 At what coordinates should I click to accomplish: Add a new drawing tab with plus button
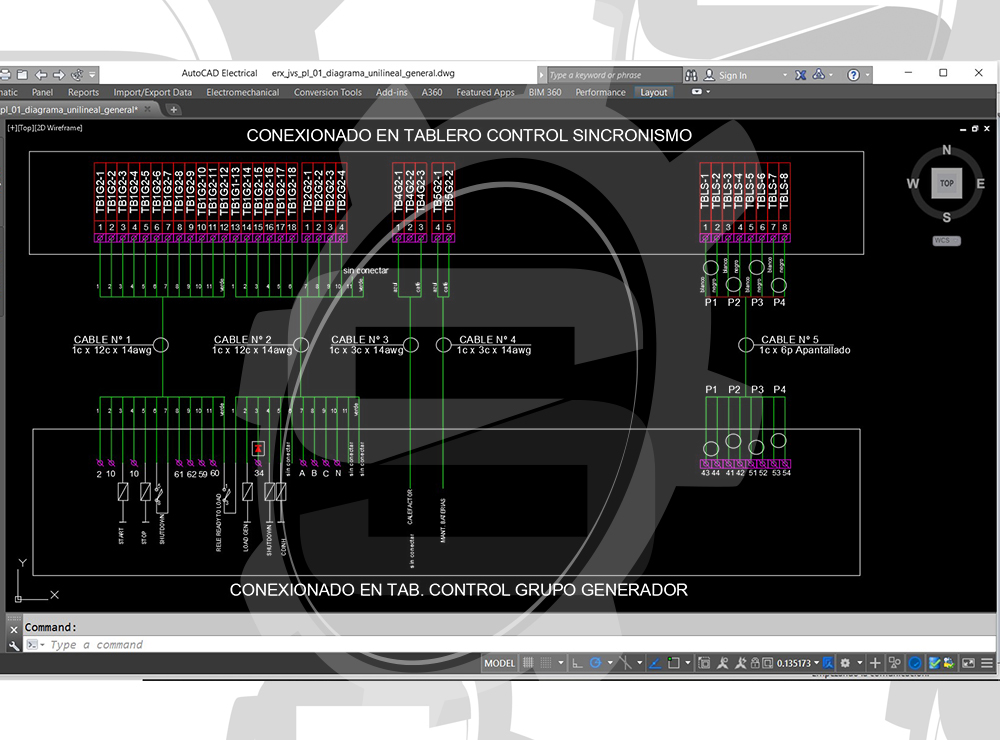tap(174, 110)
